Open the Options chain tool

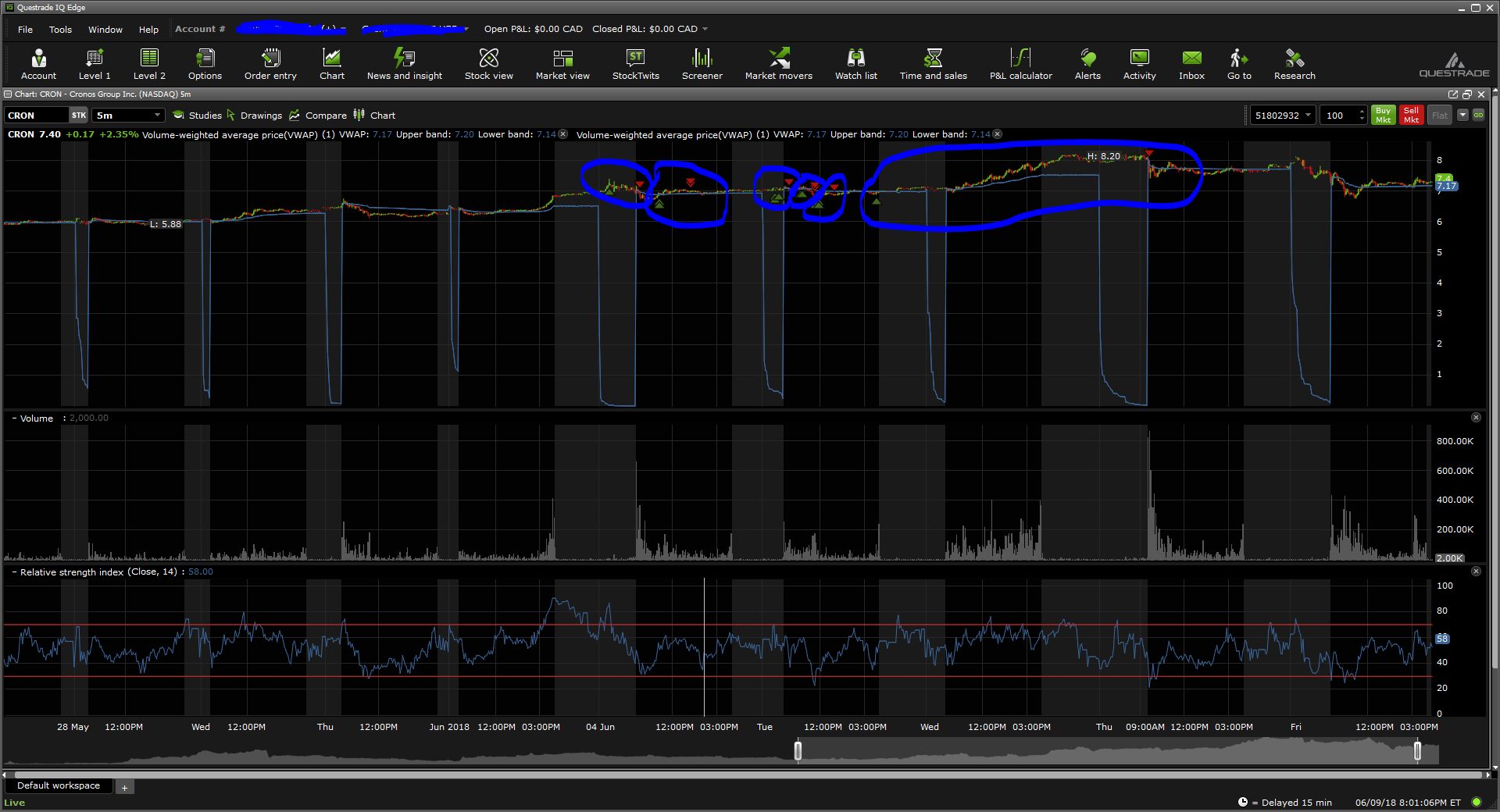click(x=205, y=64)
